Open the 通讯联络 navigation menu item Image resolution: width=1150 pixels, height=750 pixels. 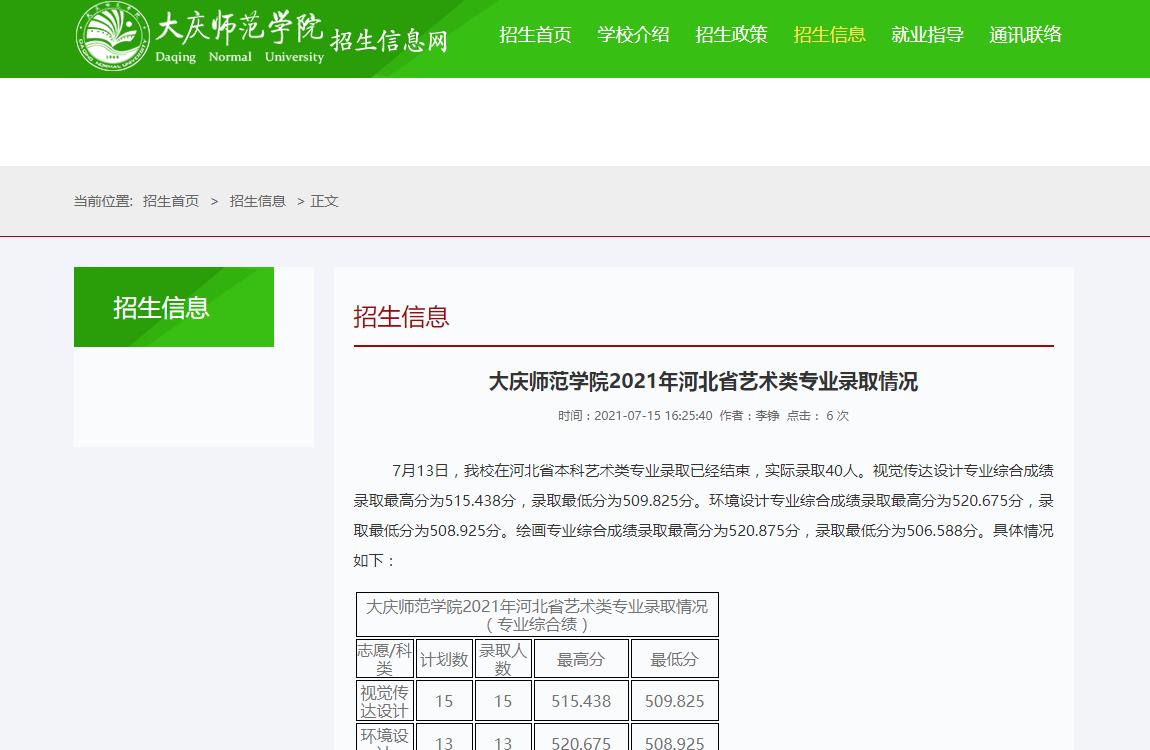1025,34
